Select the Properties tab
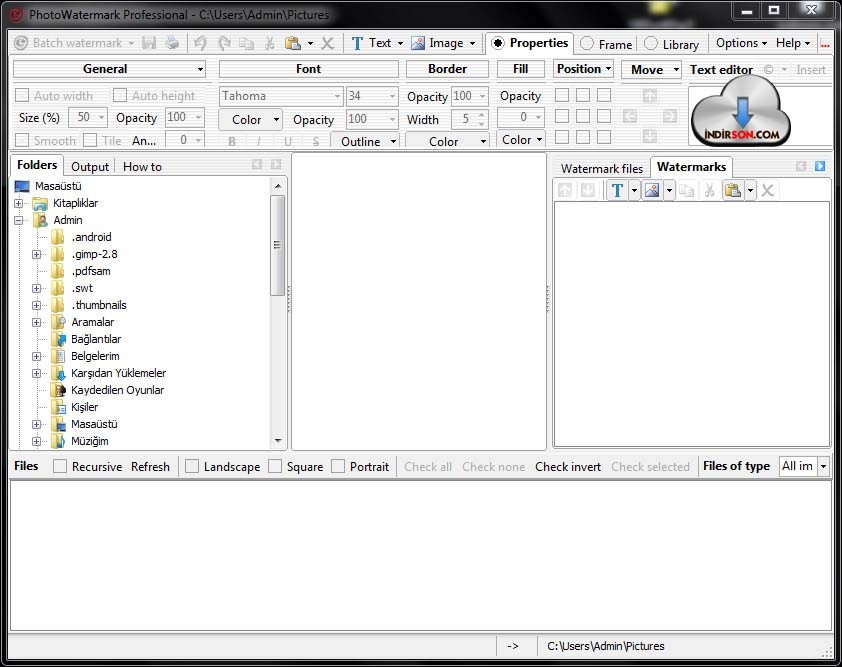The image size is (842, 667). point(530,43)
